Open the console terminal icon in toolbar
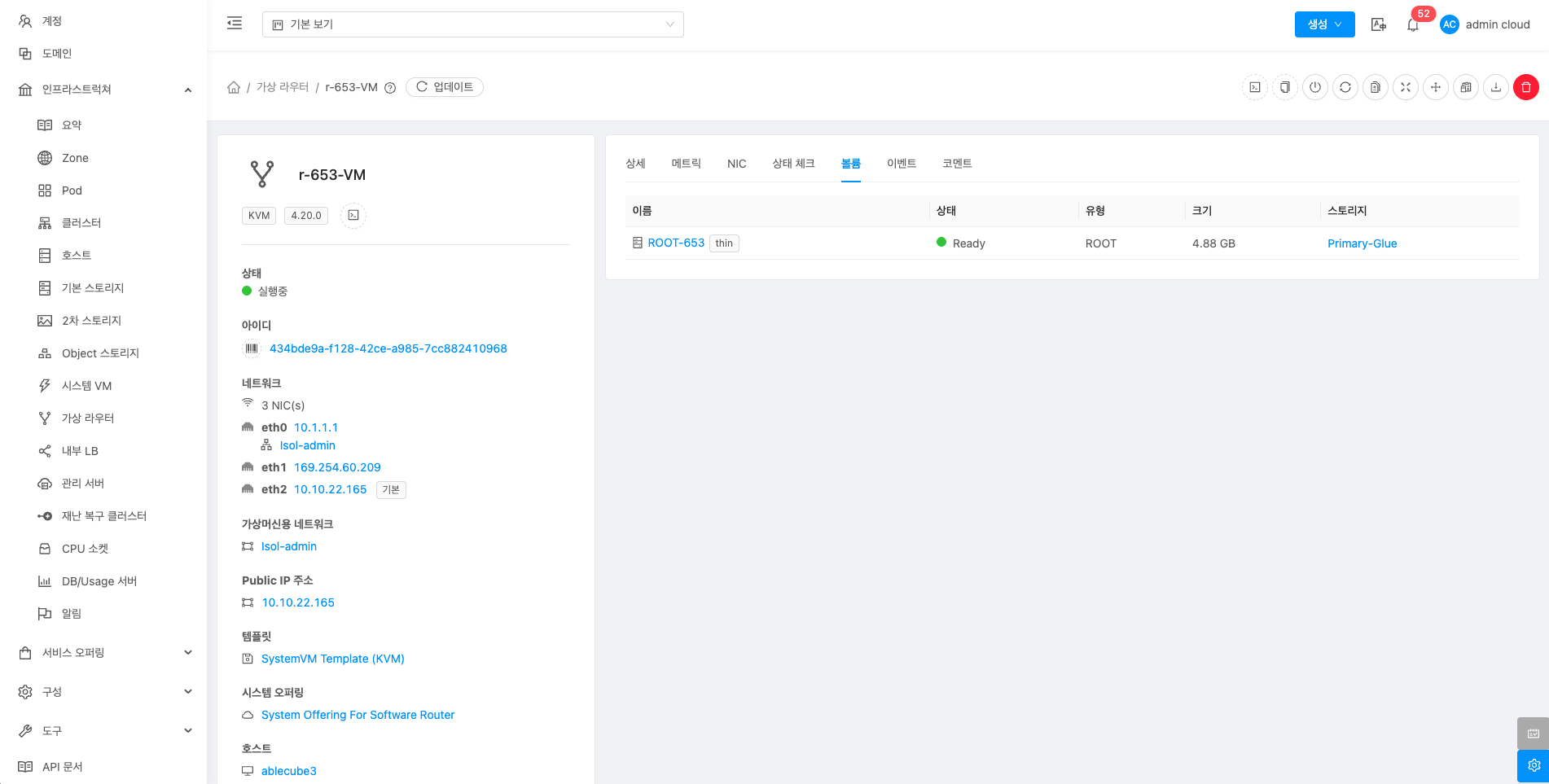The width and height of the screenshot is (1549, 784). tap(1255, 87)
